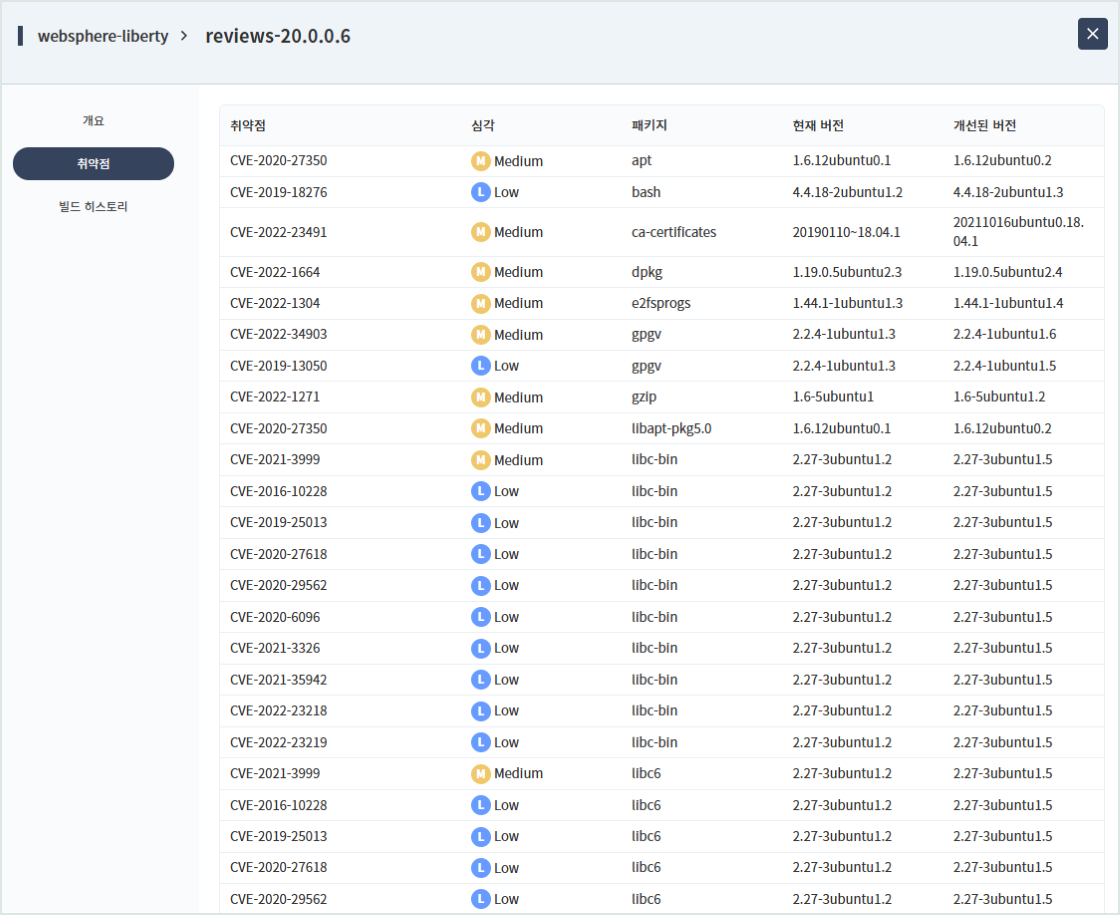Click current version 4.4.18-2ubuntu1.2
The image size is (1120, 915).
pos(847,192)
